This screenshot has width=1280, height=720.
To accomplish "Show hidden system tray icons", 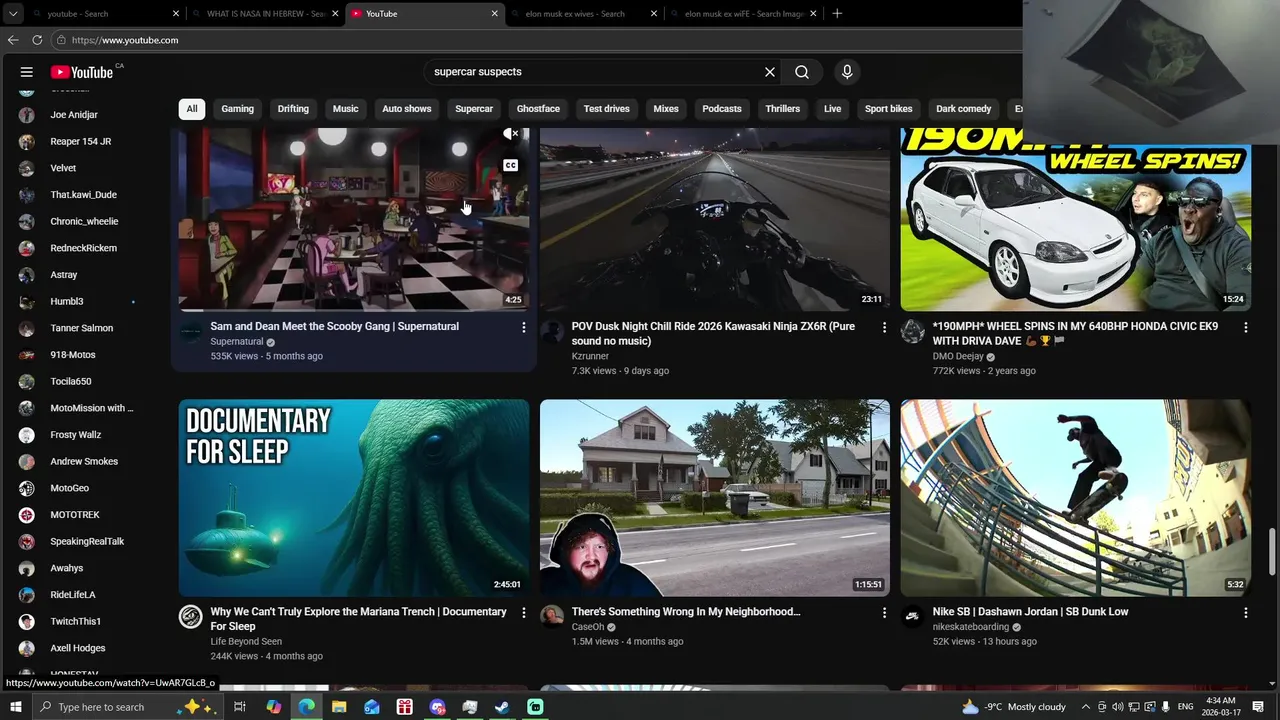I will pyautogui.click(x=1086, y=707).
